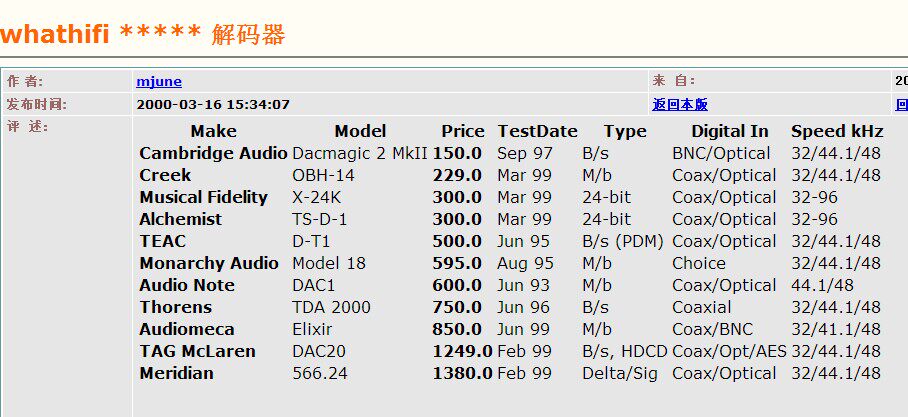Screen dimensions: 908x417
Task: Select the D-T1 model cell
Action: point(311,242)
